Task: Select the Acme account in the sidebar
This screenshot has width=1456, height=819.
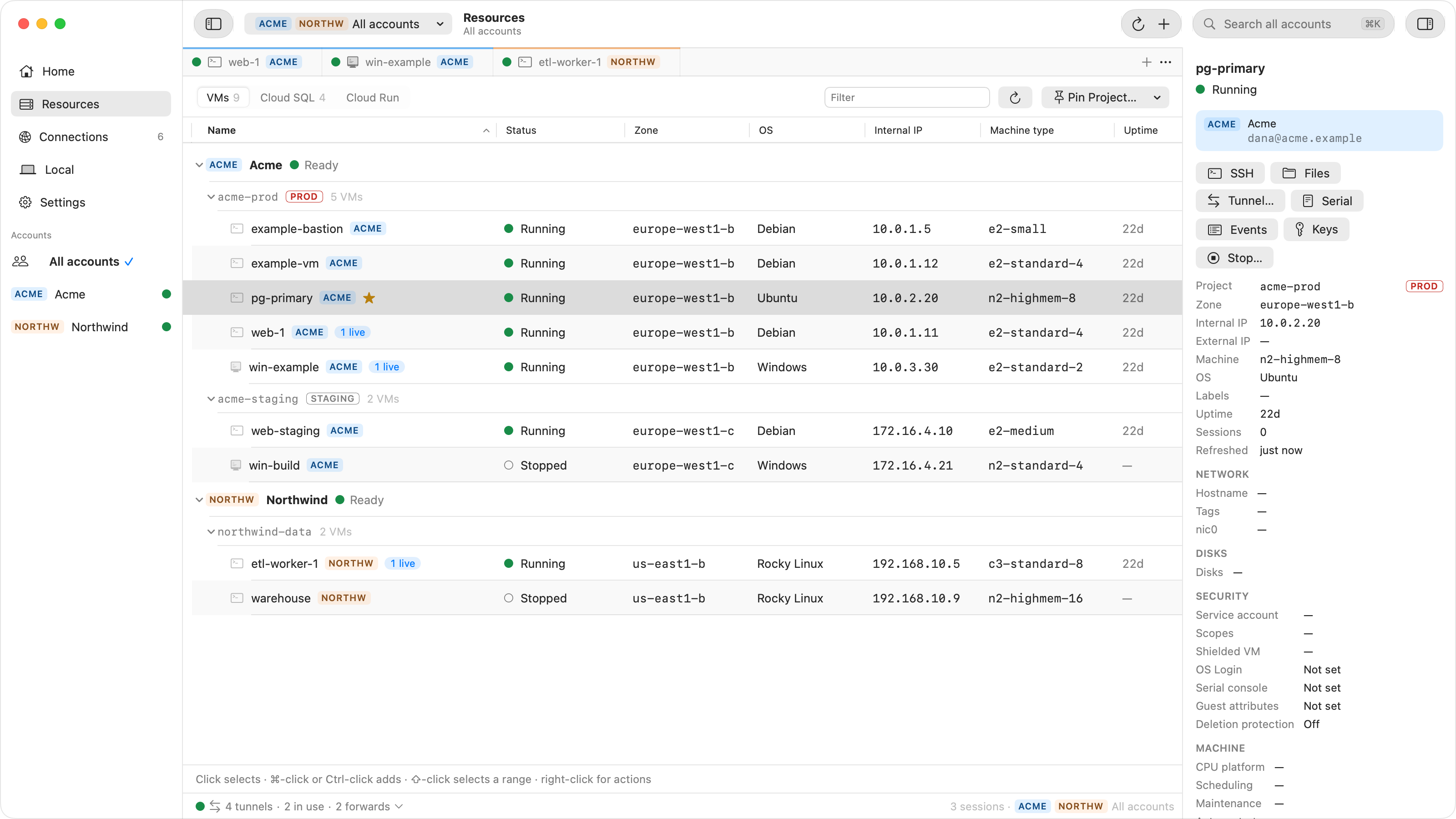Action: [x=91, y=294]
